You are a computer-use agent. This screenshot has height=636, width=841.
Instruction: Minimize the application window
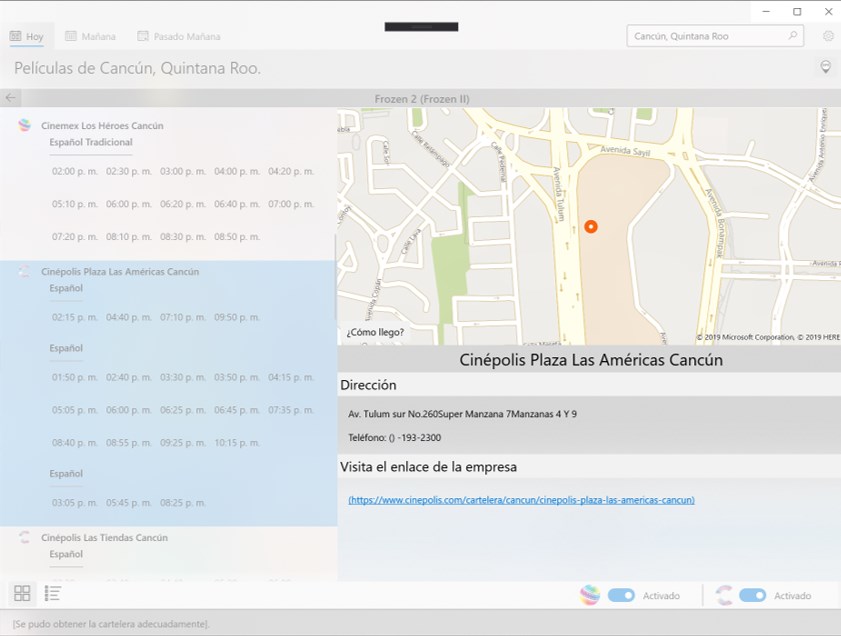point(766,11)
